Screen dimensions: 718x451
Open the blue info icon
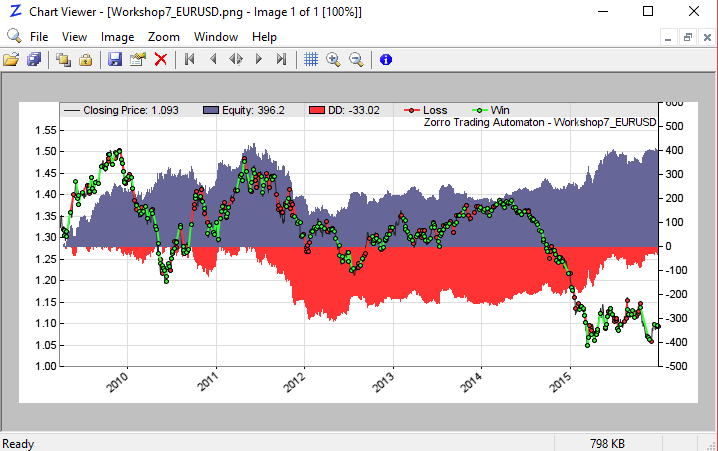point(386,60)
